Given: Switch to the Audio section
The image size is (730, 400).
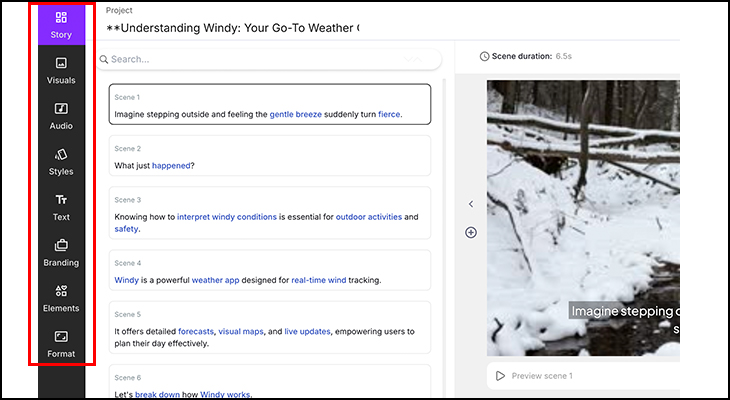Looking at the screenshot, I should tap(61, 116).
